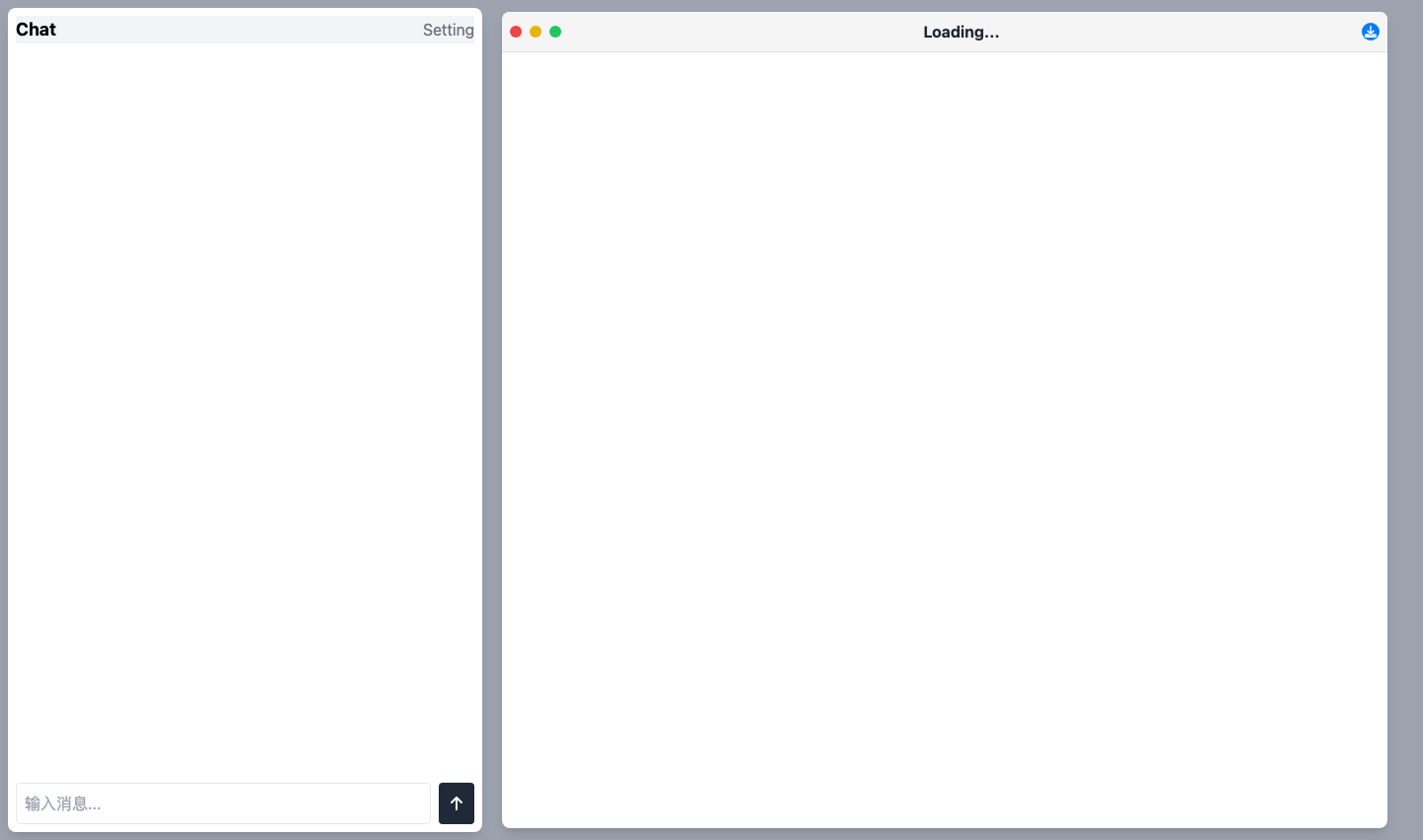This screenshot has width=1423, height=840.
Task: Click the Chat heading text
Action: tap(36, 30)
